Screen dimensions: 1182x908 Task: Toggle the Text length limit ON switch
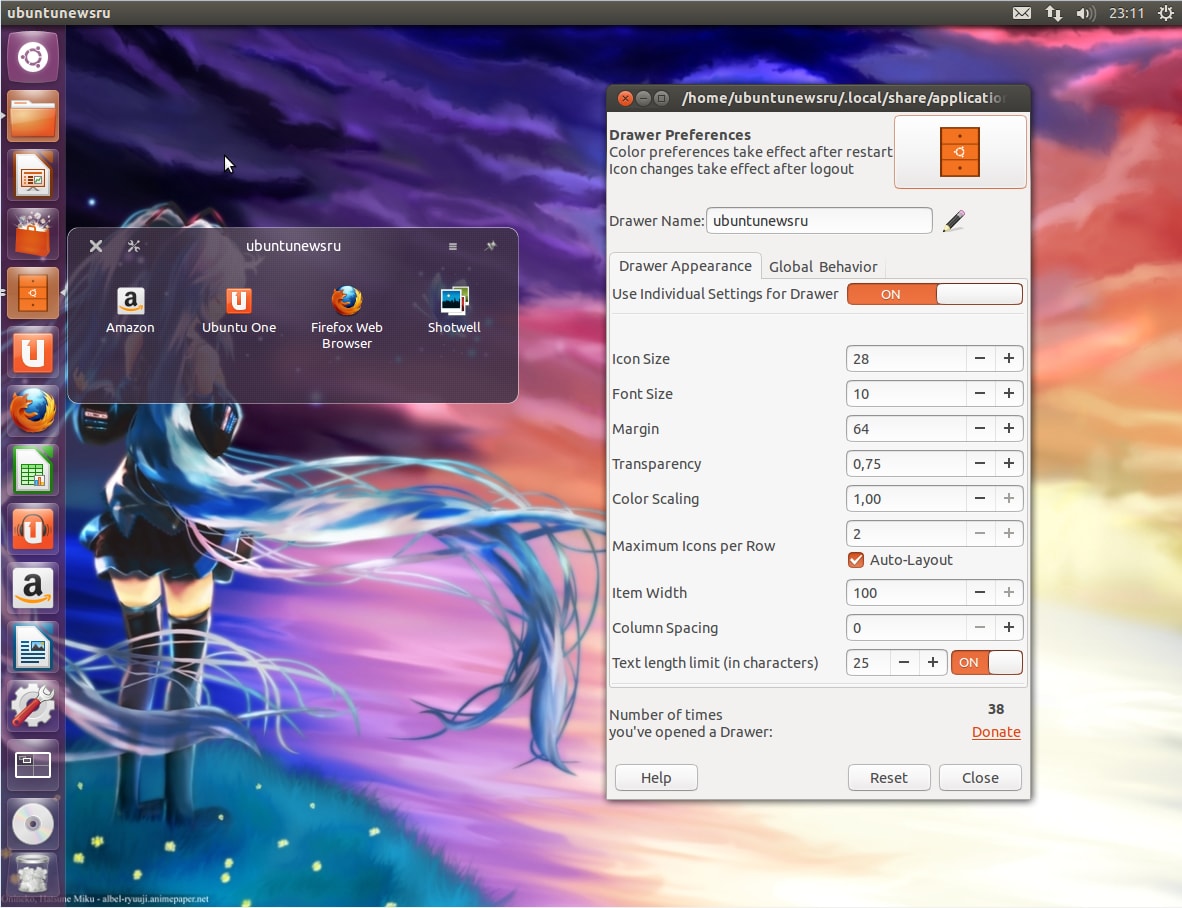(x=987, y=662)
